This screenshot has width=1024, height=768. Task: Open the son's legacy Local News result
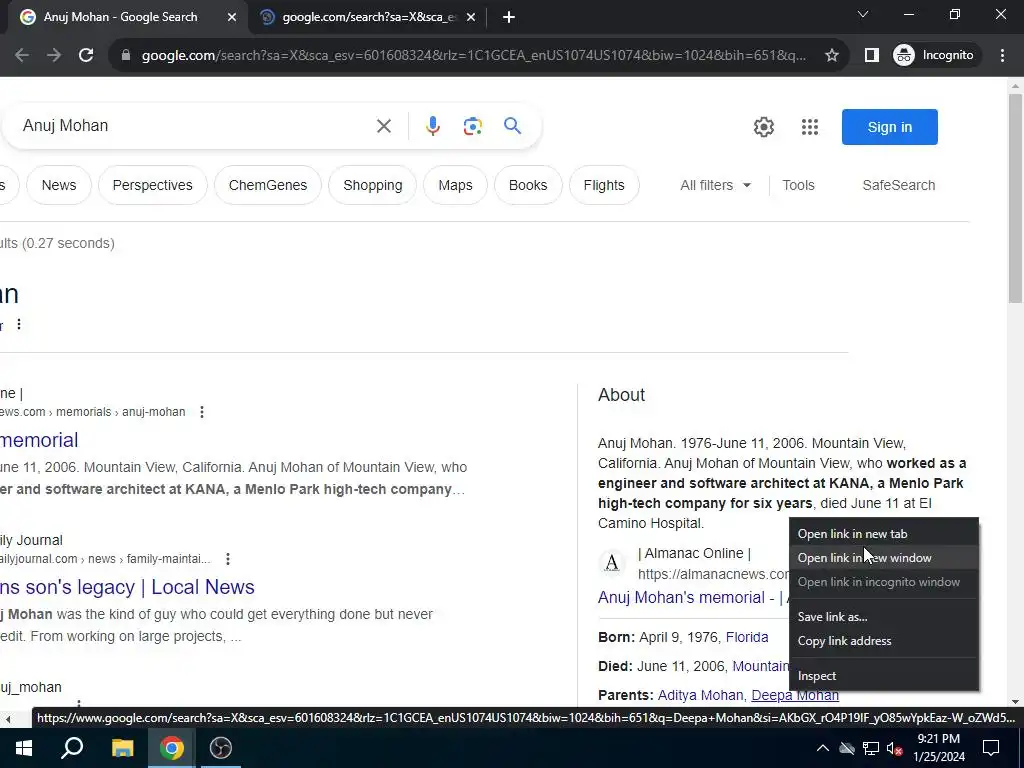[127, 587]
